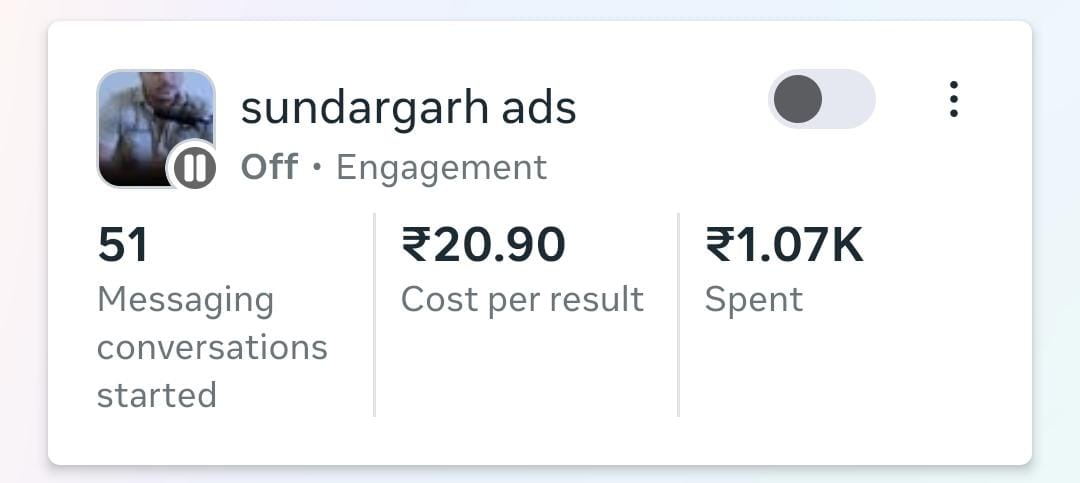The image size is (1080, 483).
Task: Open the three-dot more options menu
Action: click(953, 99)
